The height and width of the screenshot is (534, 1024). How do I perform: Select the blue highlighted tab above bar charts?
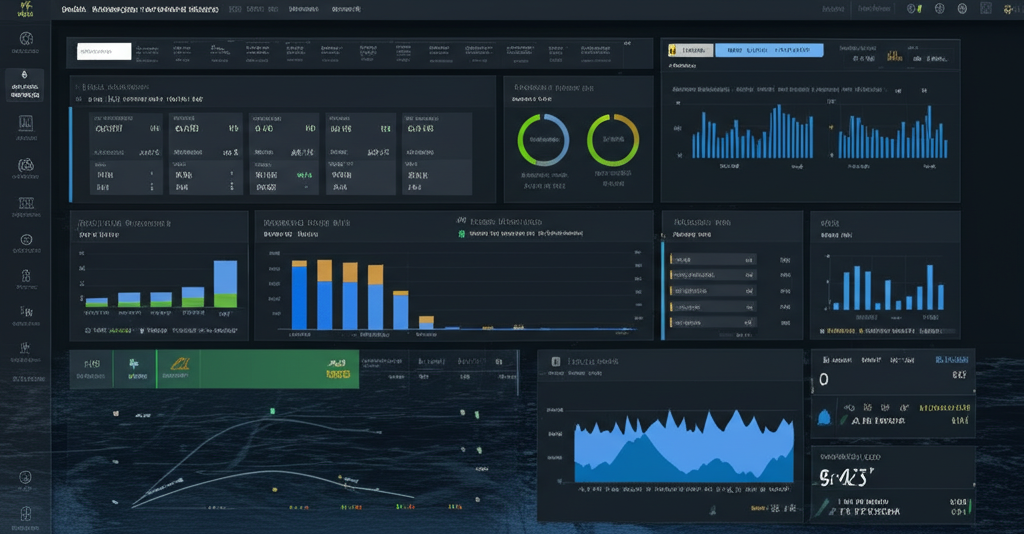[769, 50]
